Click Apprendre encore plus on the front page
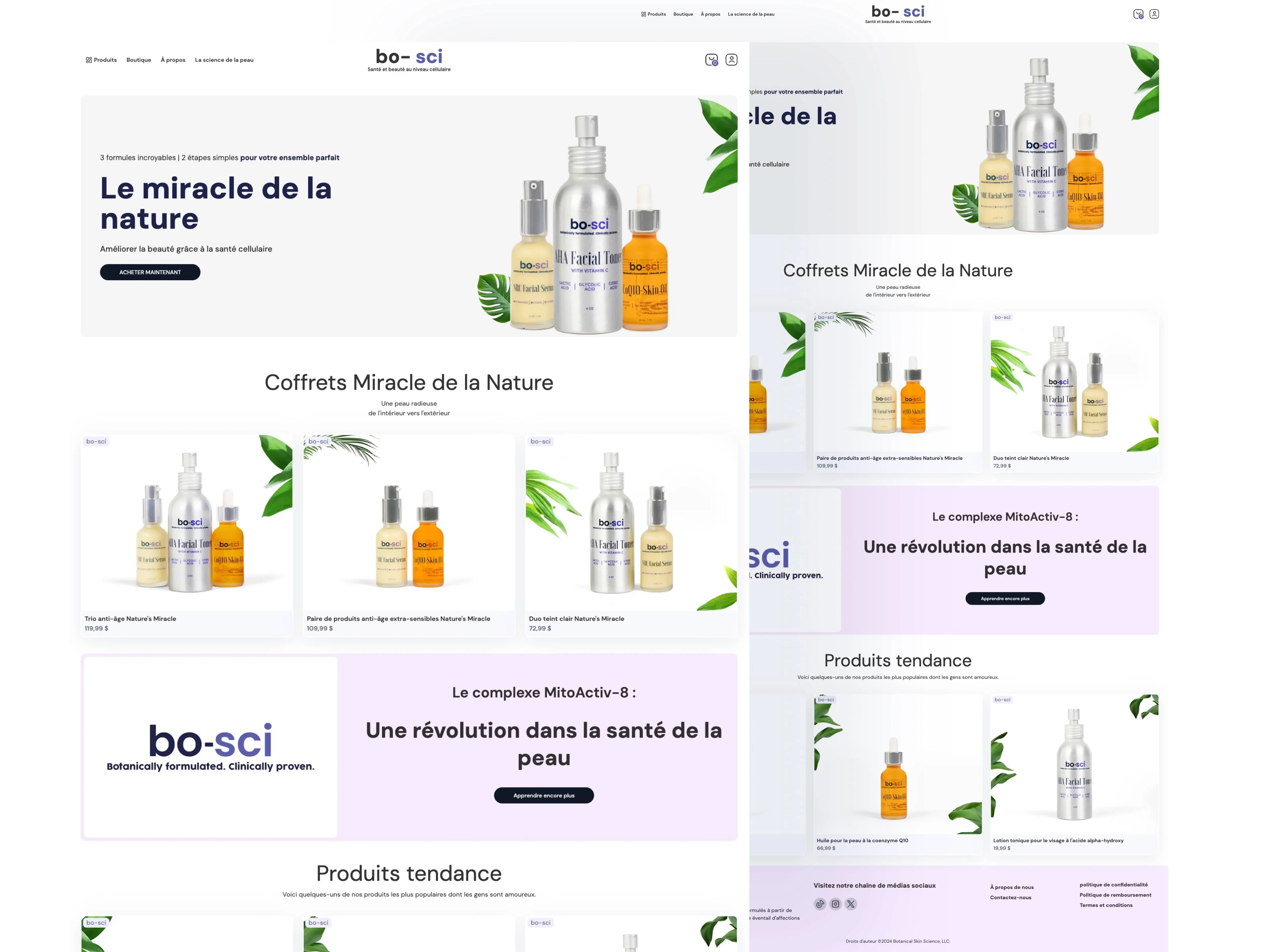Viewport: 1270px width, 952px height. [x=544, y=795]
